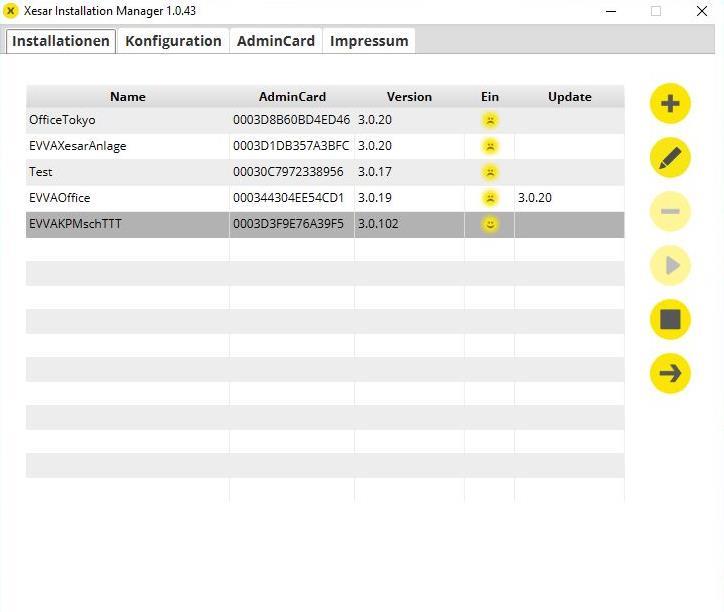724x612 pixels.
Task: Click the play start installation button
Action: pyautogui.click(x=670, y=266)
